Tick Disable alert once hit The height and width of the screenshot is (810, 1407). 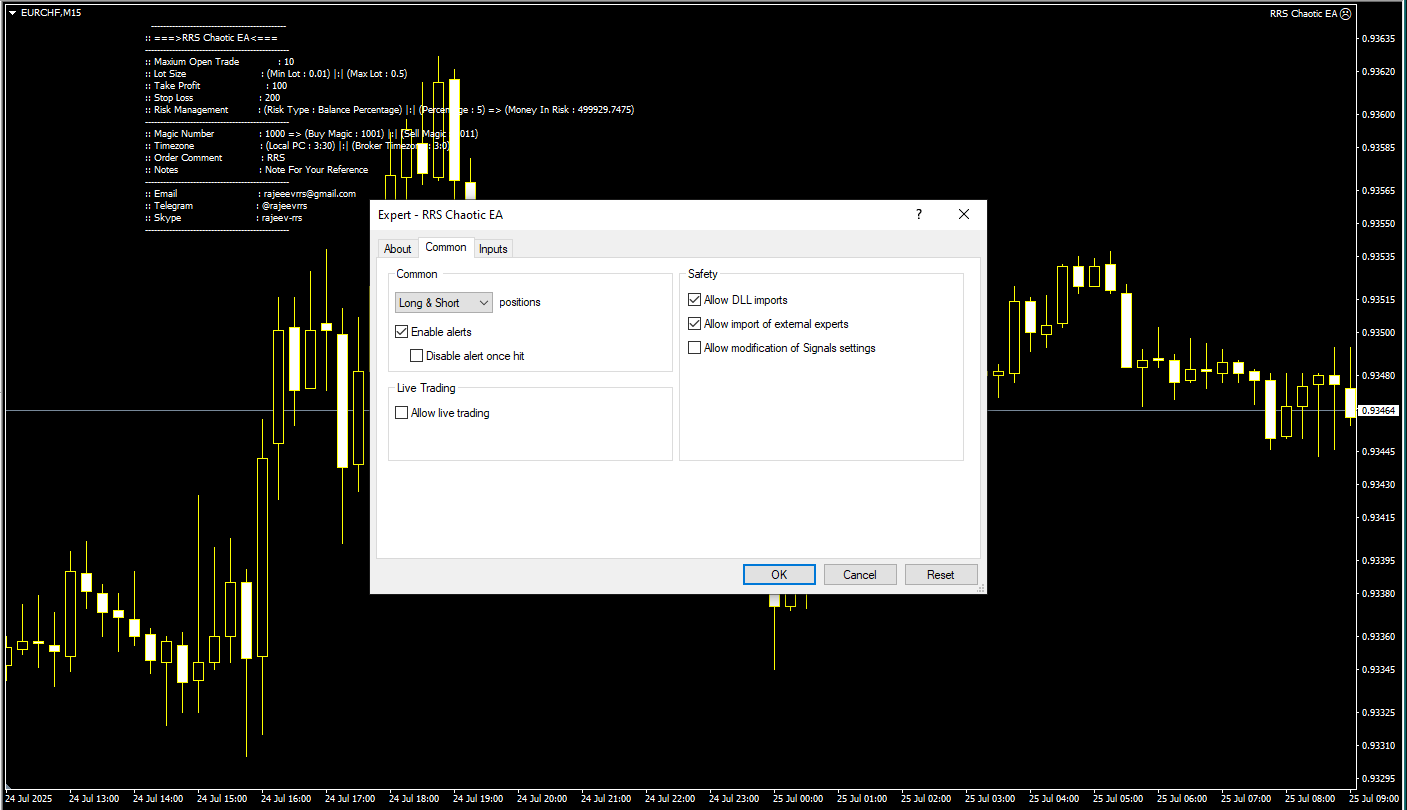(417, 356)
